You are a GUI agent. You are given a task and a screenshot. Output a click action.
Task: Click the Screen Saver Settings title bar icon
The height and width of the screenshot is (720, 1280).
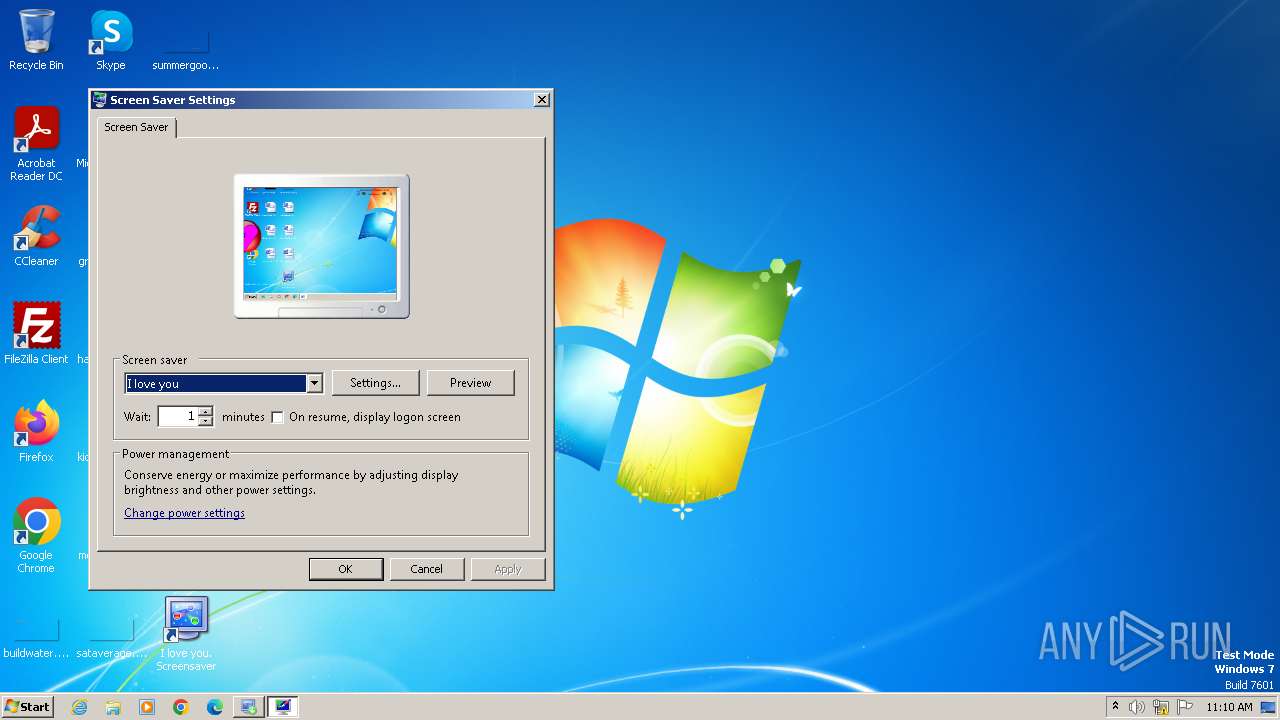tap(100, 100)
